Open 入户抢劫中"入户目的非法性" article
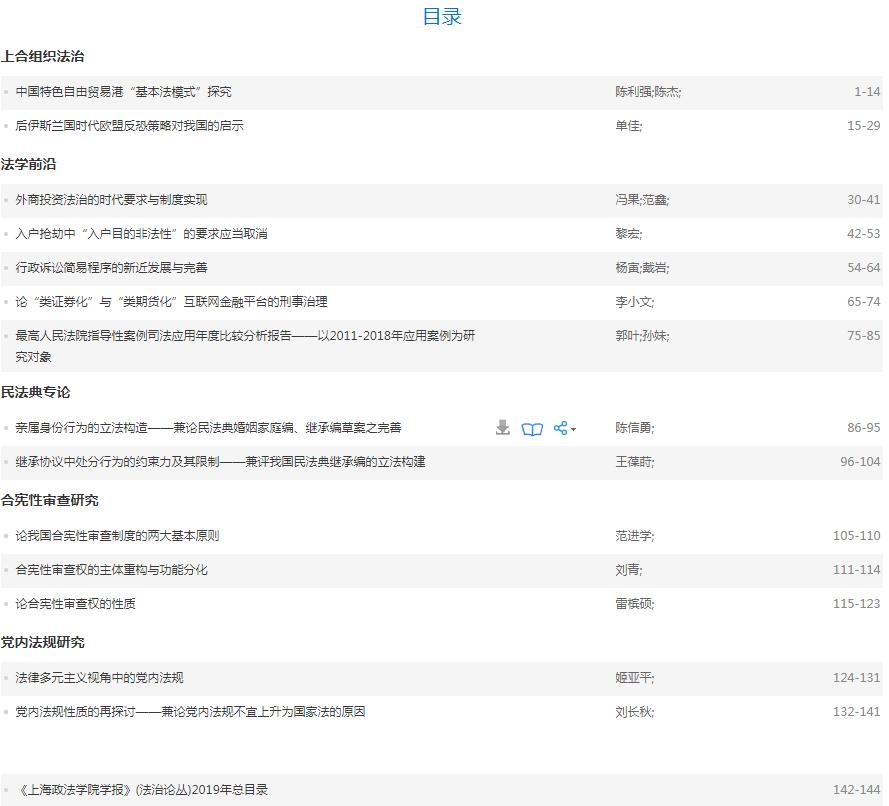The height and width of the screenshot is (806, 889). (141, 234)
